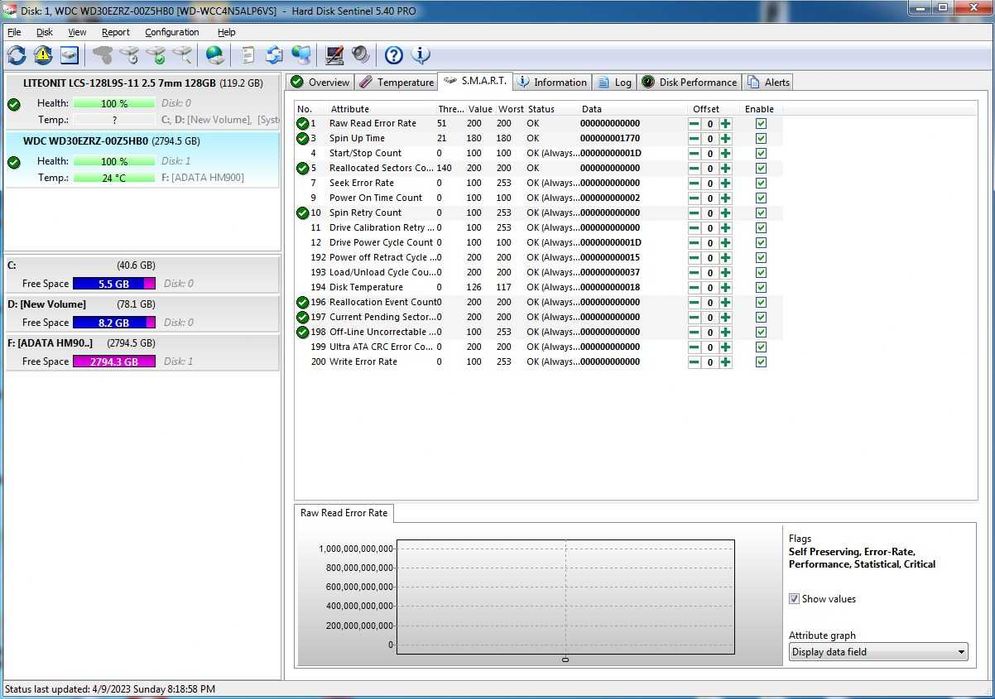Select the LITEONIT LCS-128L9S-11 disk entry
Image resolution: width=995 pixels, height=699 pixels.
pos(143,101)
